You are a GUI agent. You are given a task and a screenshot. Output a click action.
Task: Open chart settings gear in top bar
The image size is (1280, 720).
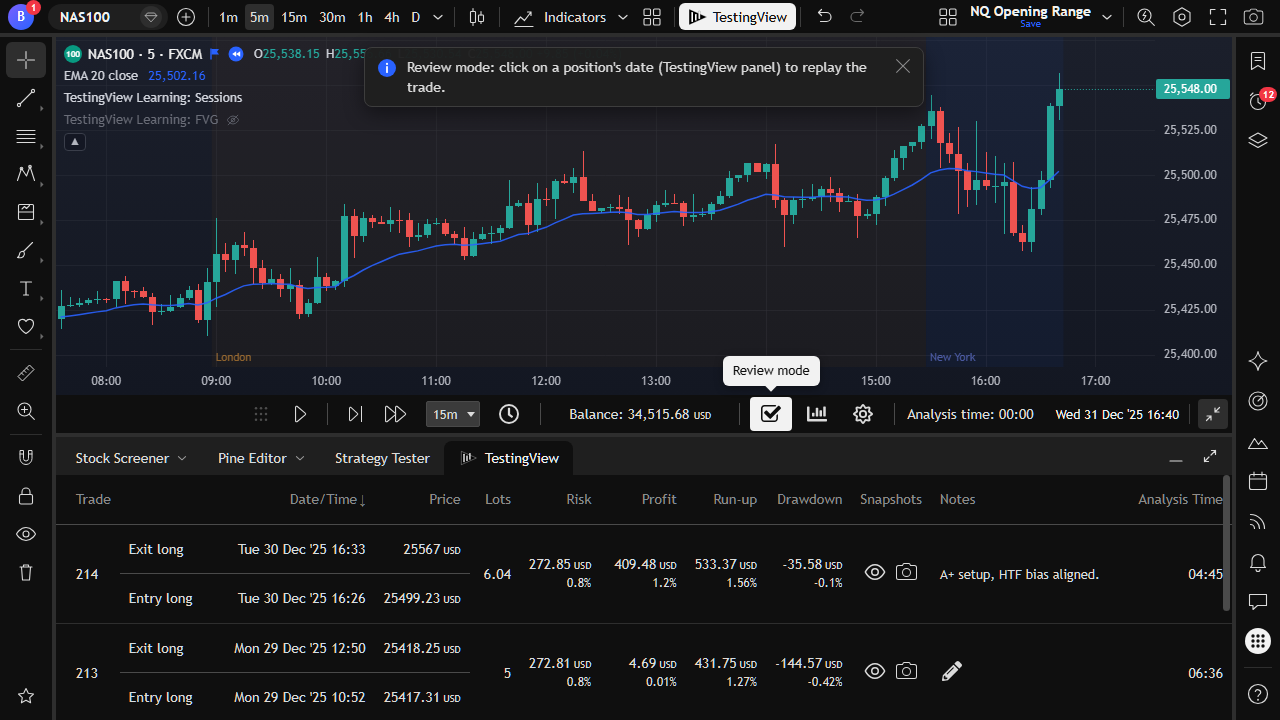[x=1182, y=17]
